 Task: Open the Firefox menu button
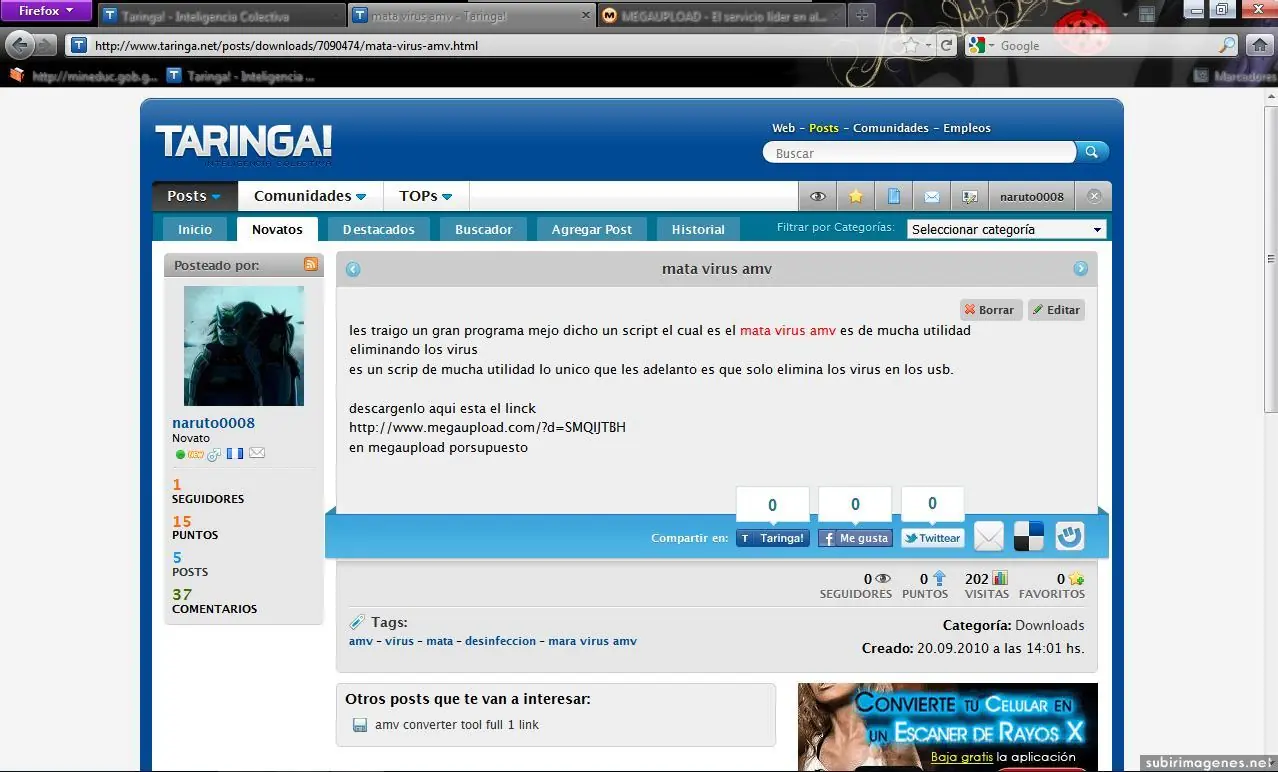click(46, 11)
